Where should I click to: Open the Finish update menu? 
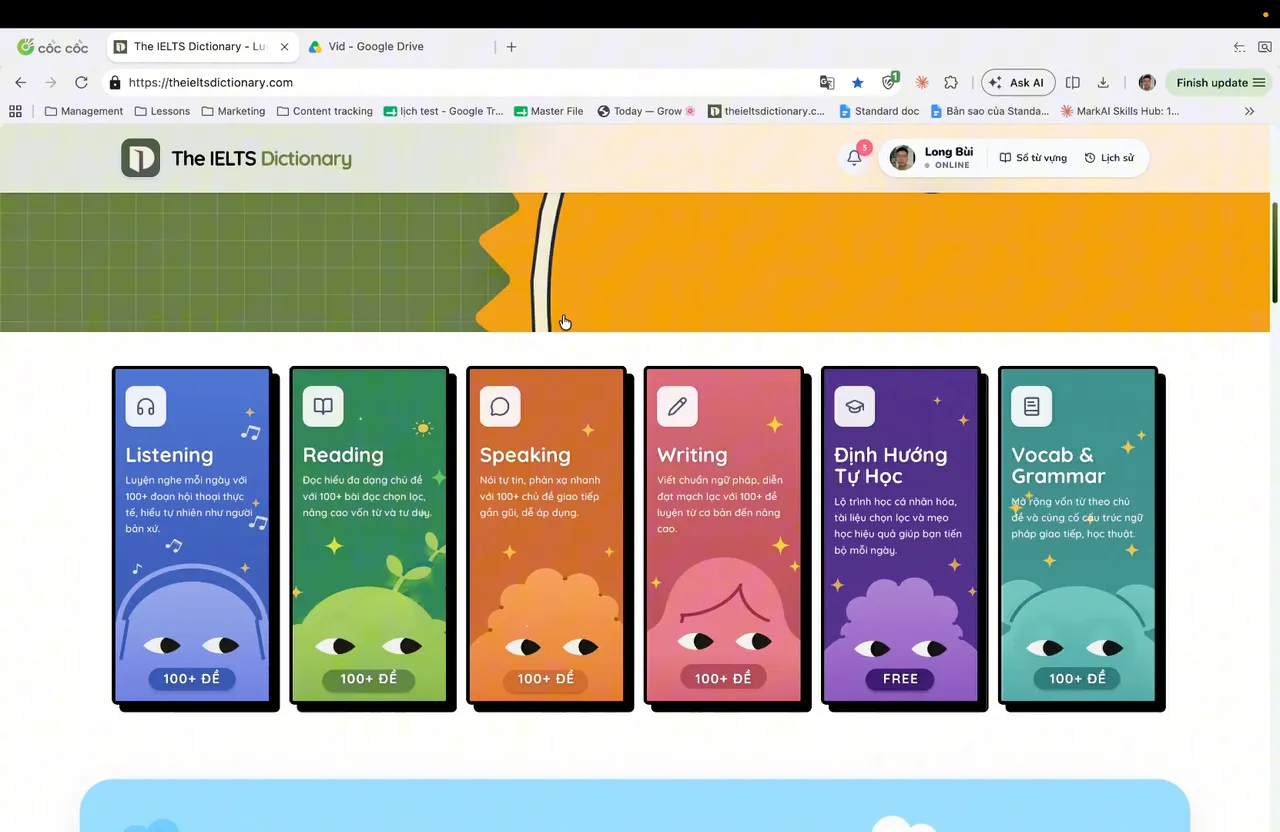pos(1221,83)
